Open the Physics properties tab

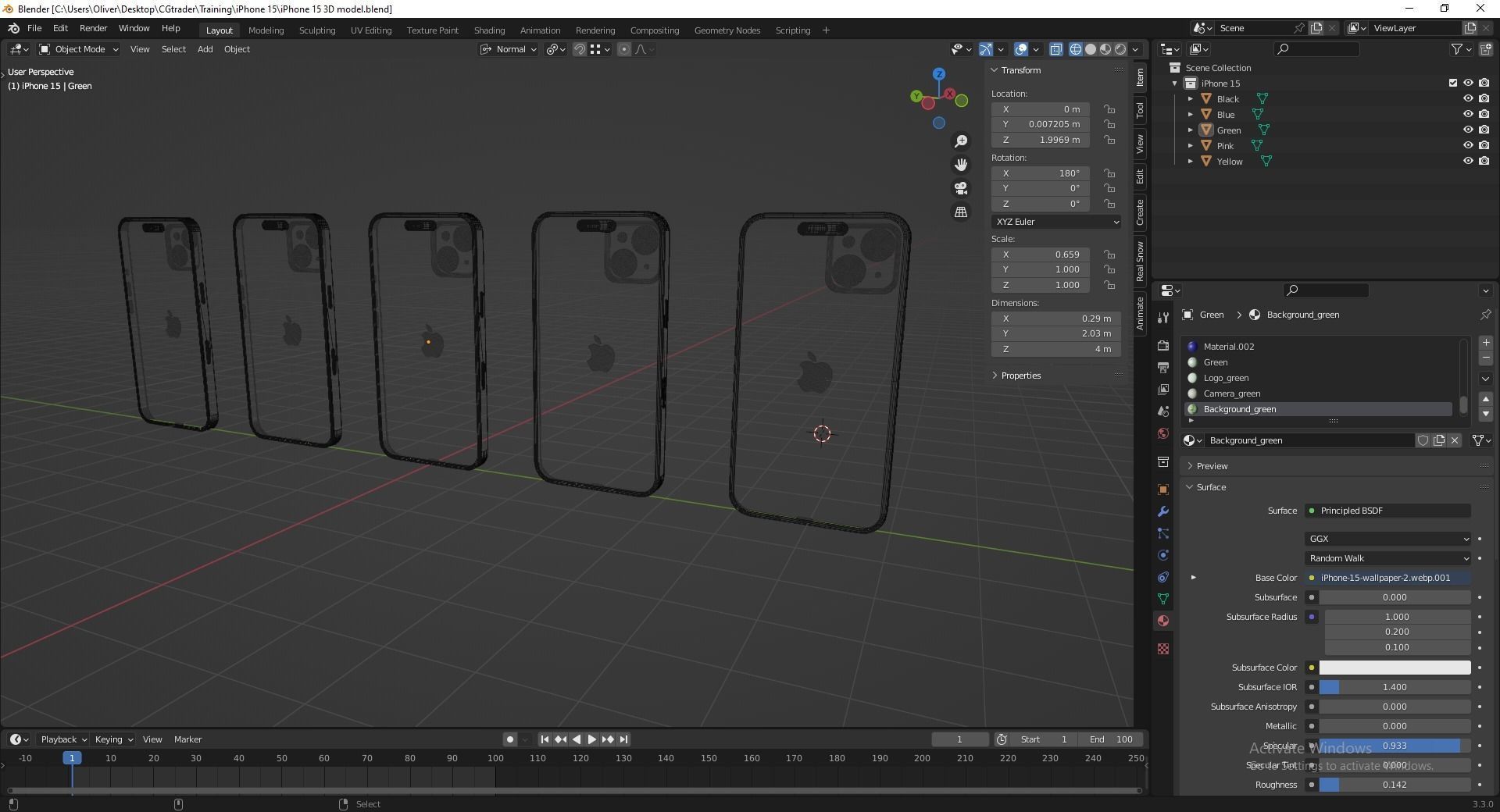coord(1163,555)
